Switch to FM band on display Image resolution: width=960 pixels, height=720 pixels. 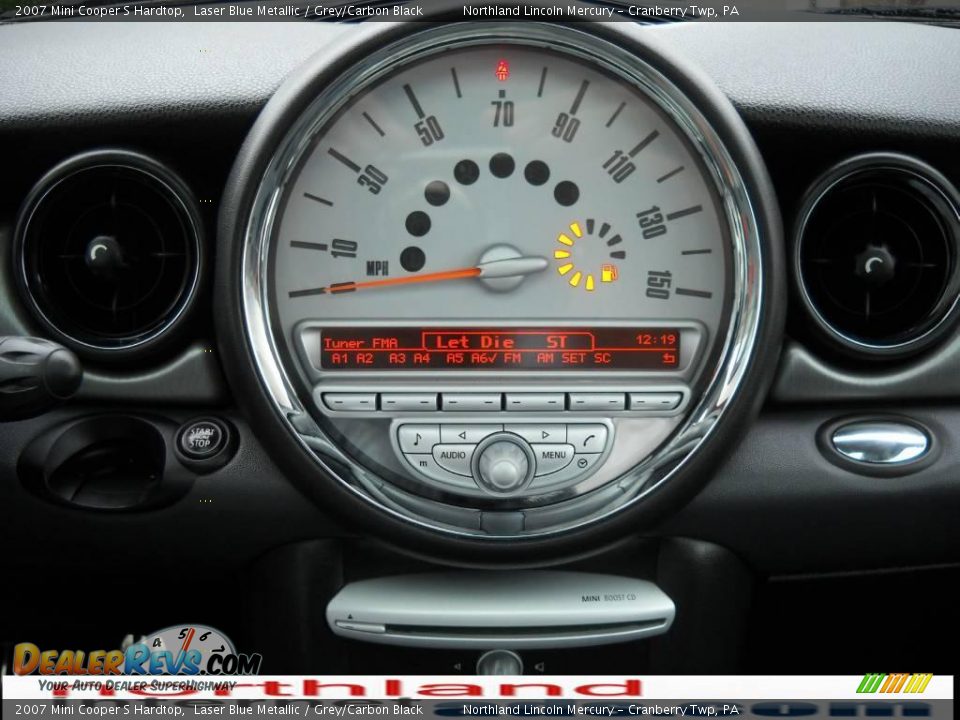tap(512, 358)
